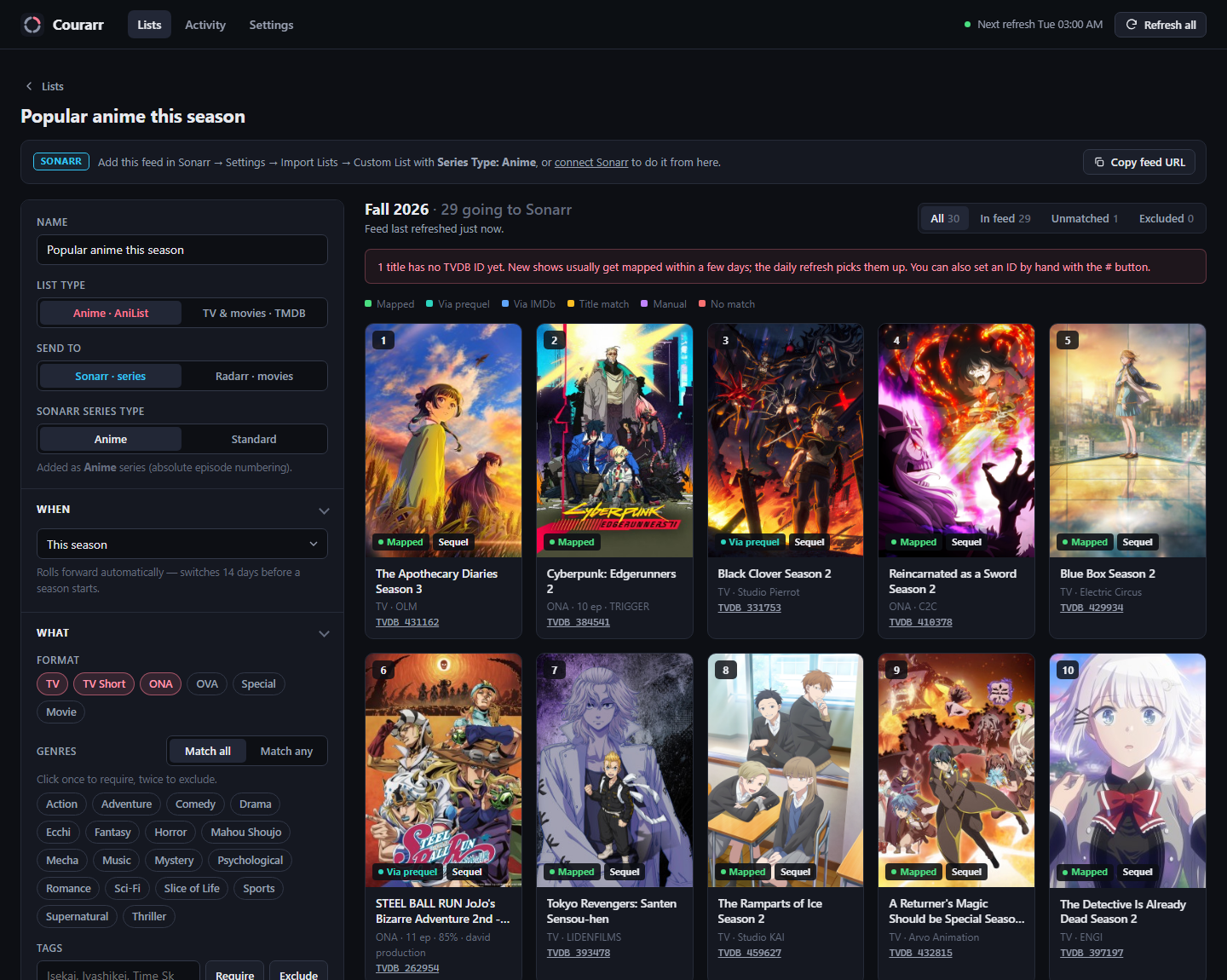Click Sequel badge on Reincarnated as a Sword
The width and height of the screenshot is (1227, 980).
[966, 542]
